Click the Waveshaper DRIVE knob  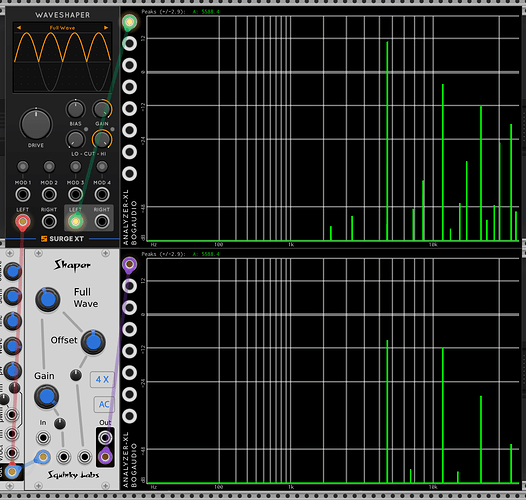36,124
